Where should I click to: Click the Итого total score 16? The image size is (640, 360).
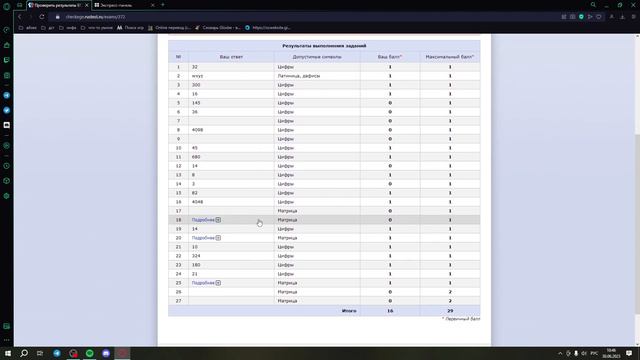click(x=390, y=311)
